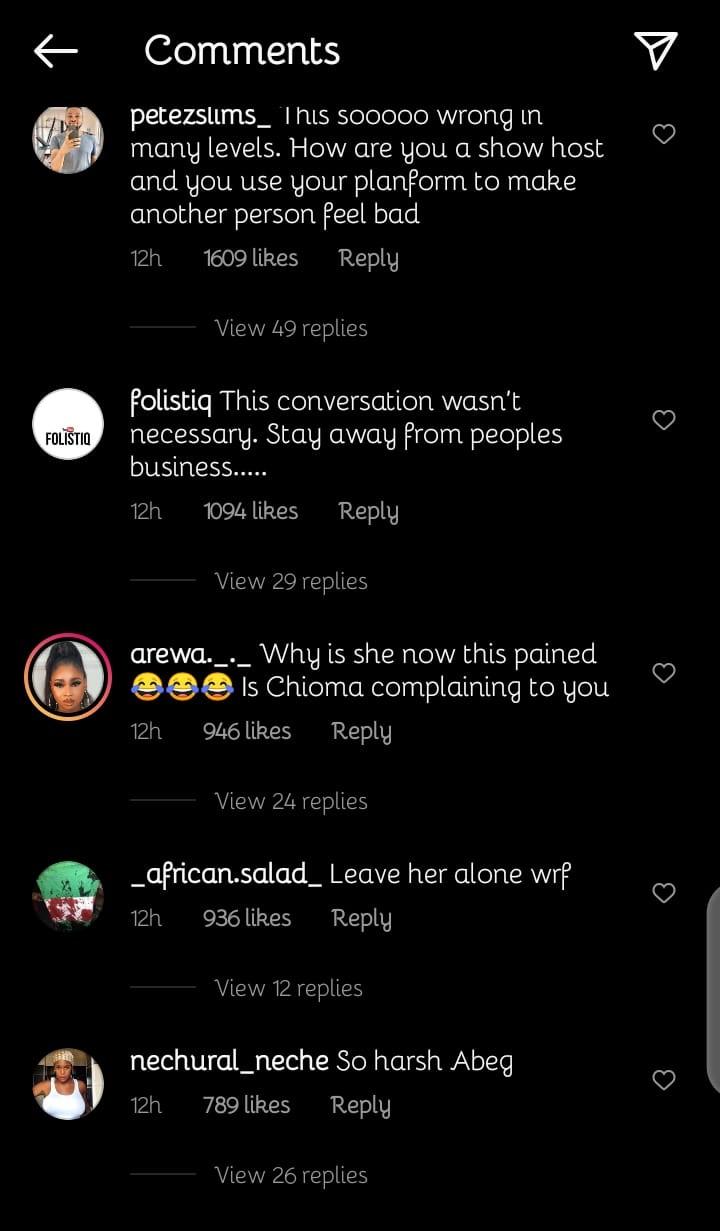Toggle heart on arewa._._ comment

[x=664, y=673]
